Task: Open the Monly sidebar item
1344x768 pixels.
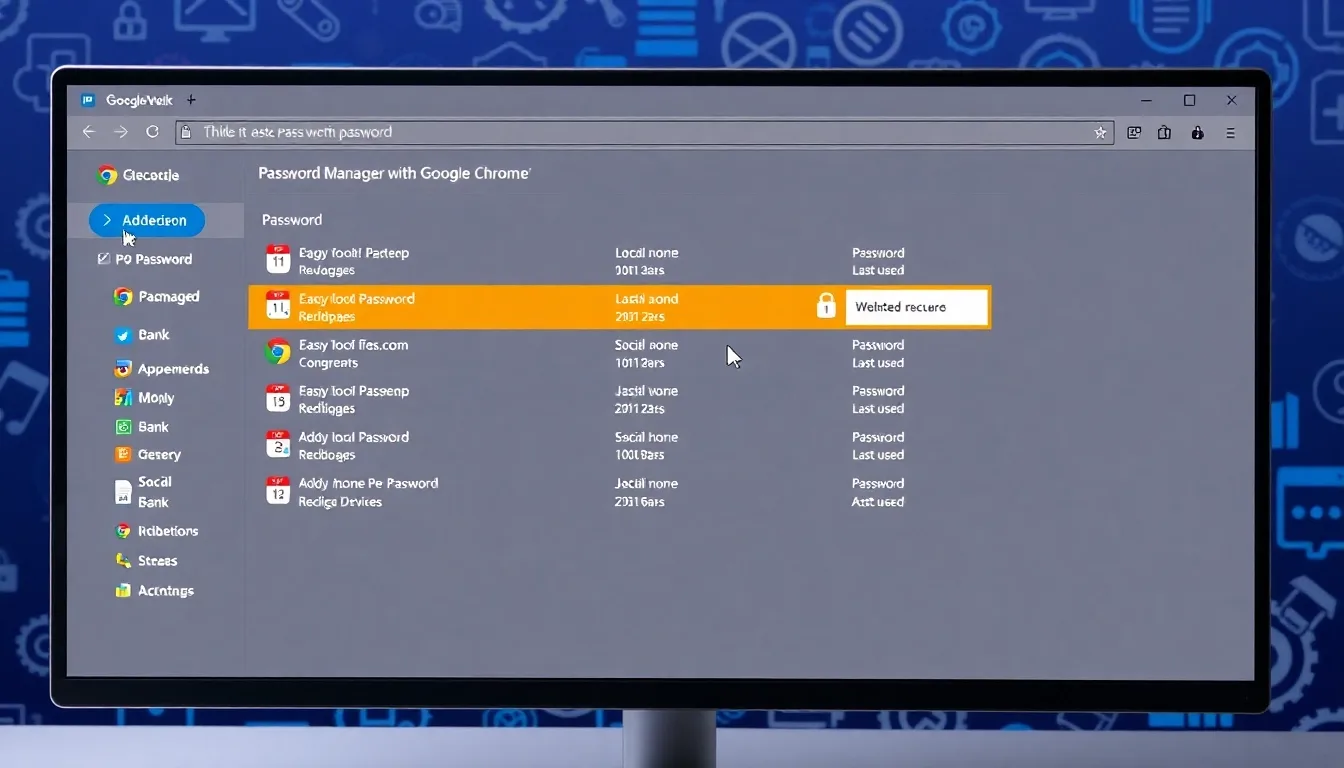Action: [145, 398]
